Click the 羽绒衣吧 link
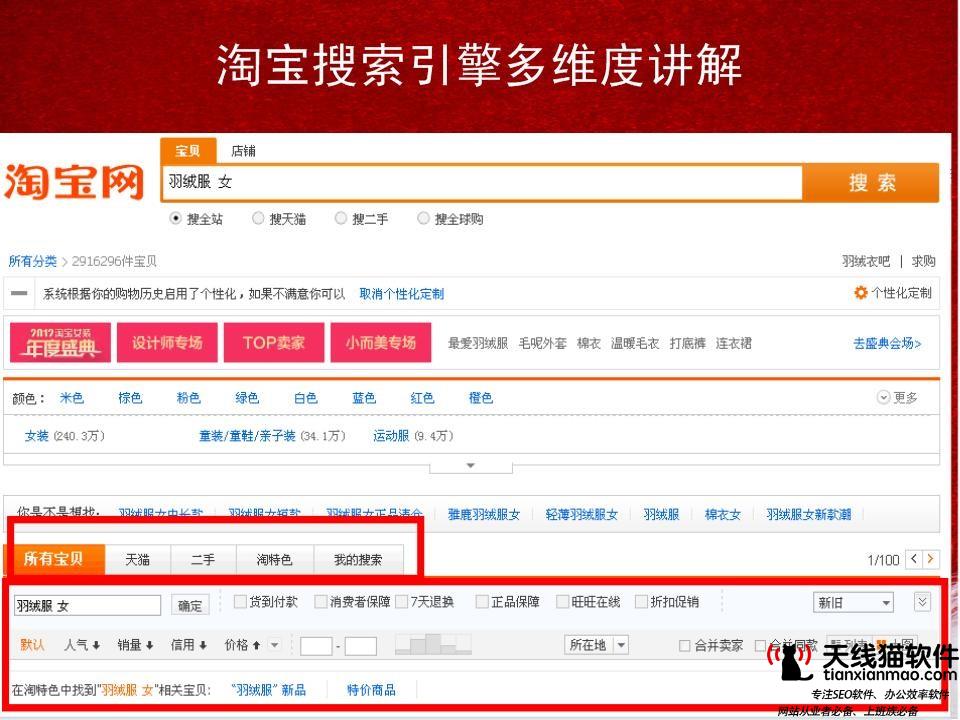 [866, 261]
